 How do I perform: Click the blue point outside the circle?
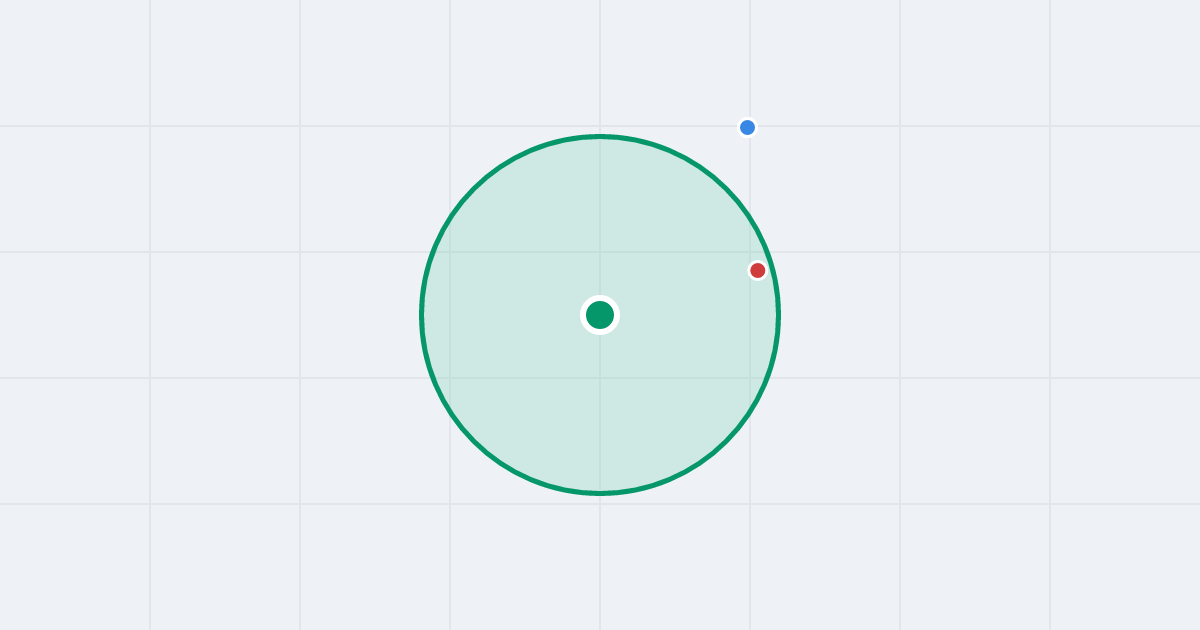pos(747,127)
